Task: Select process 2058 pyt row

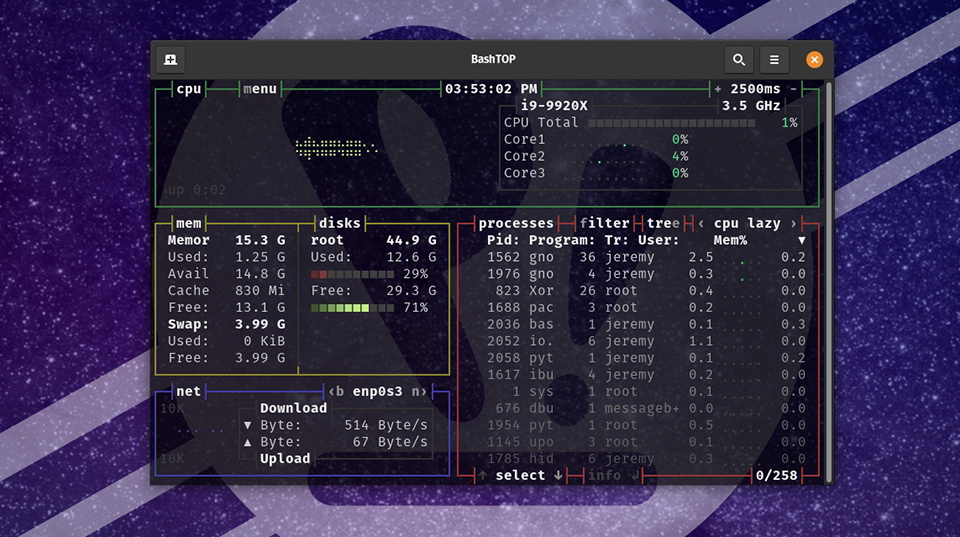Action: tap(646, 358)
